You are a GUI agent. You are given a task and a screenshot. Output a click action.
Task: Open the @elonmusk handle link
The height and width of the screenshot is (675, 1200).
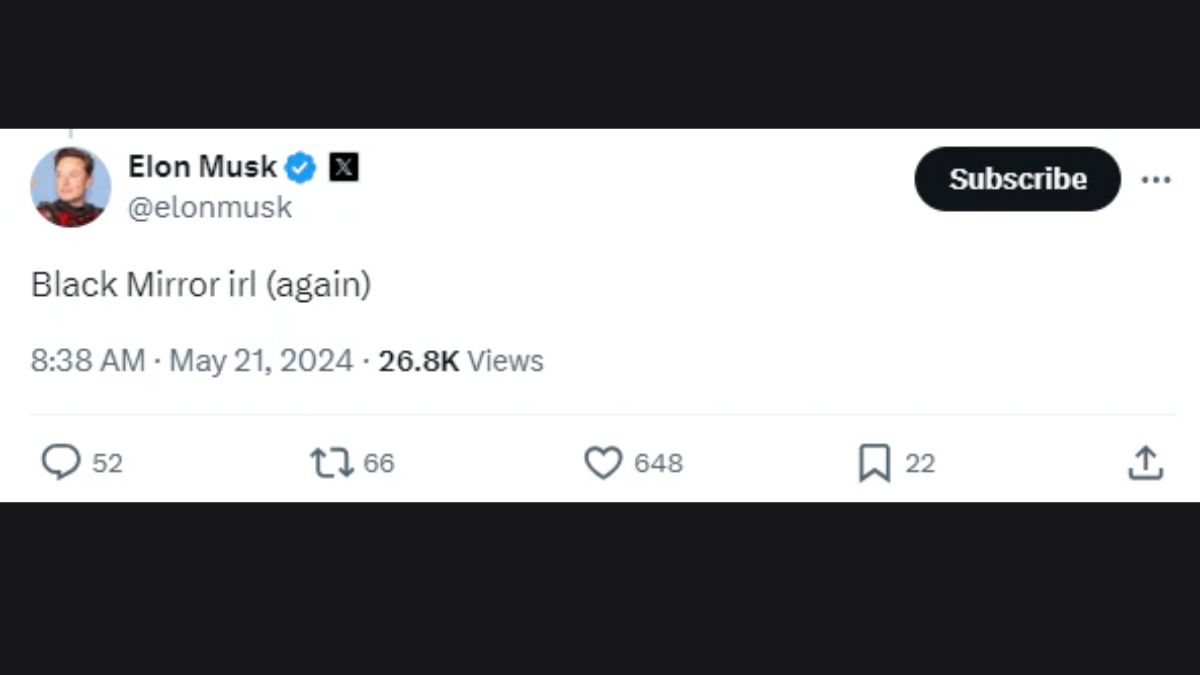click(x=210, y=207)
